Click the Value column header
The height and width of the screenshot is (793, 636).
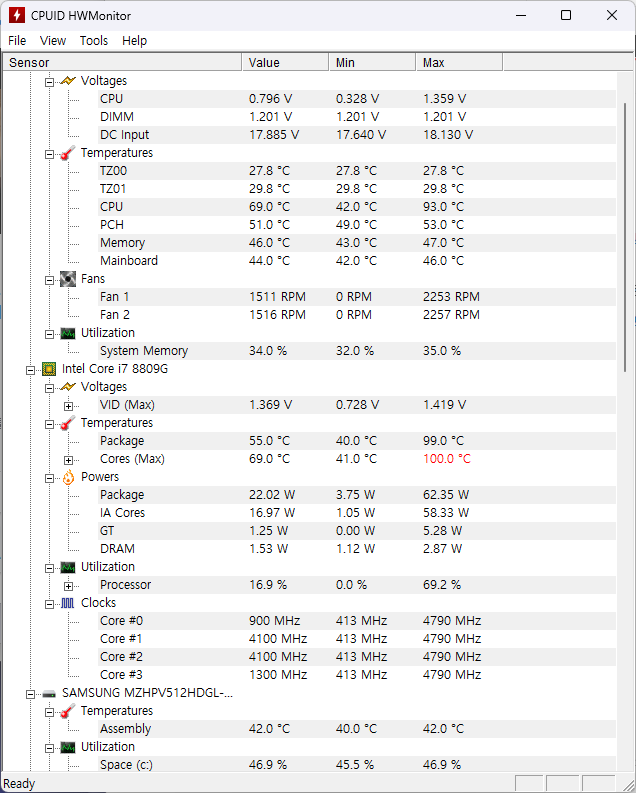pos(285,62)
